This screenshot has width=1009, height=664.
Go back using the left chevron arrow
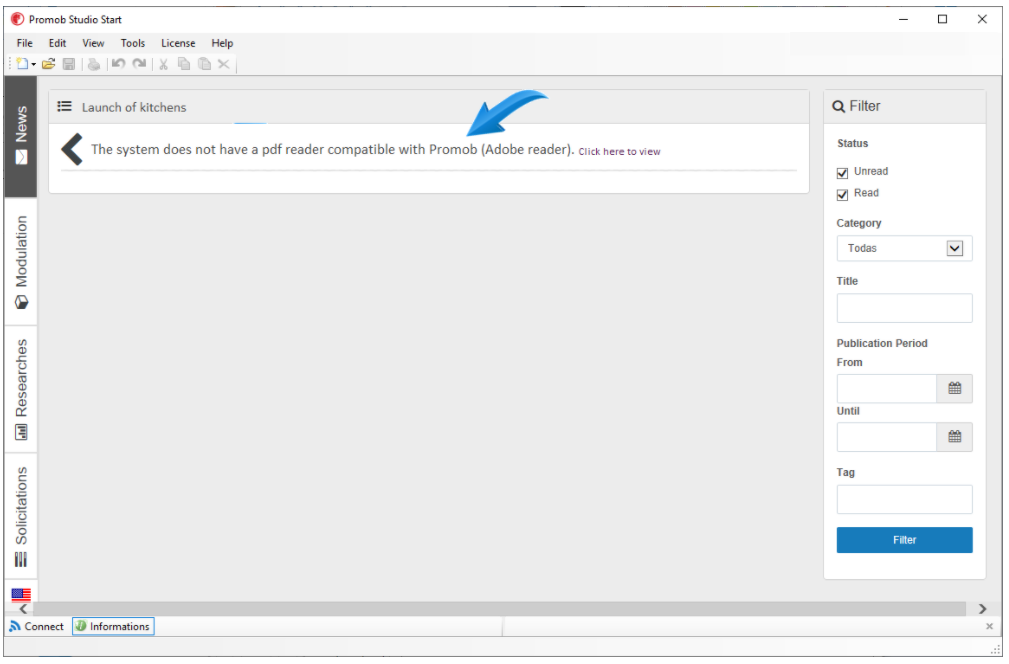(71, 149)
